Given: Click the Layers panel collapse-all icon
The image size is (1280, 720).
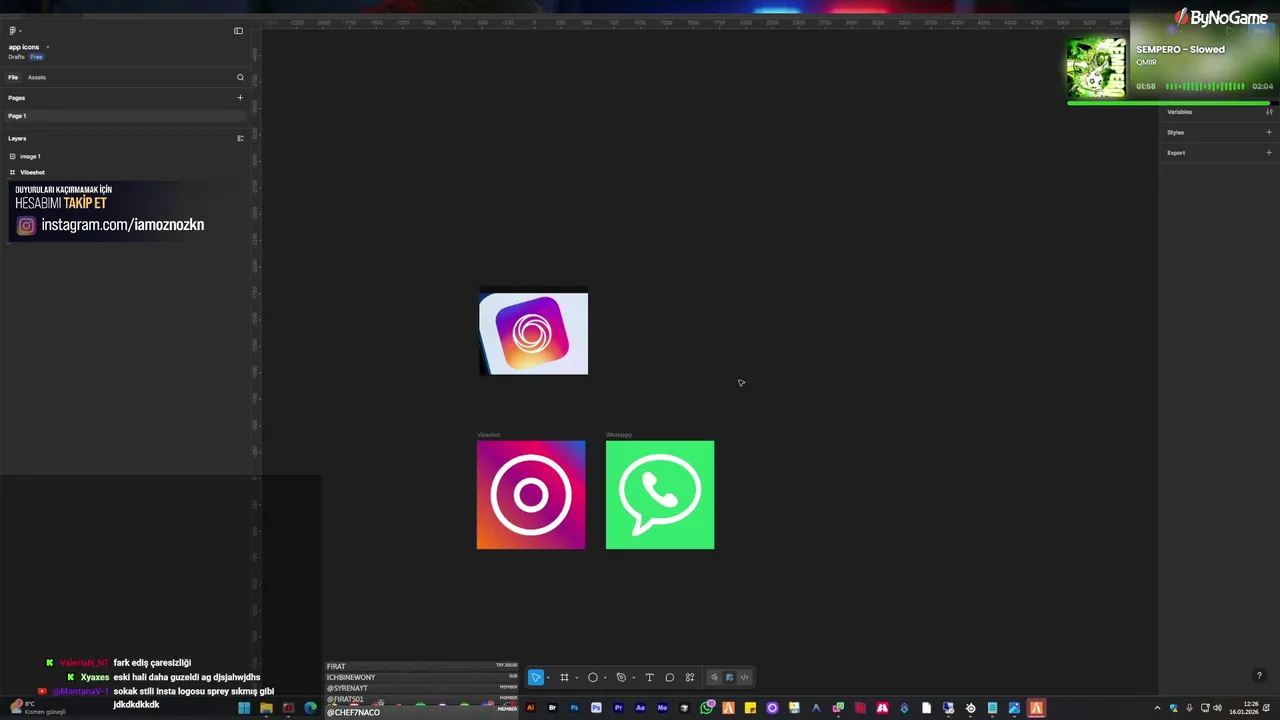Looking at the screenshot, I should tap(240, 138).
